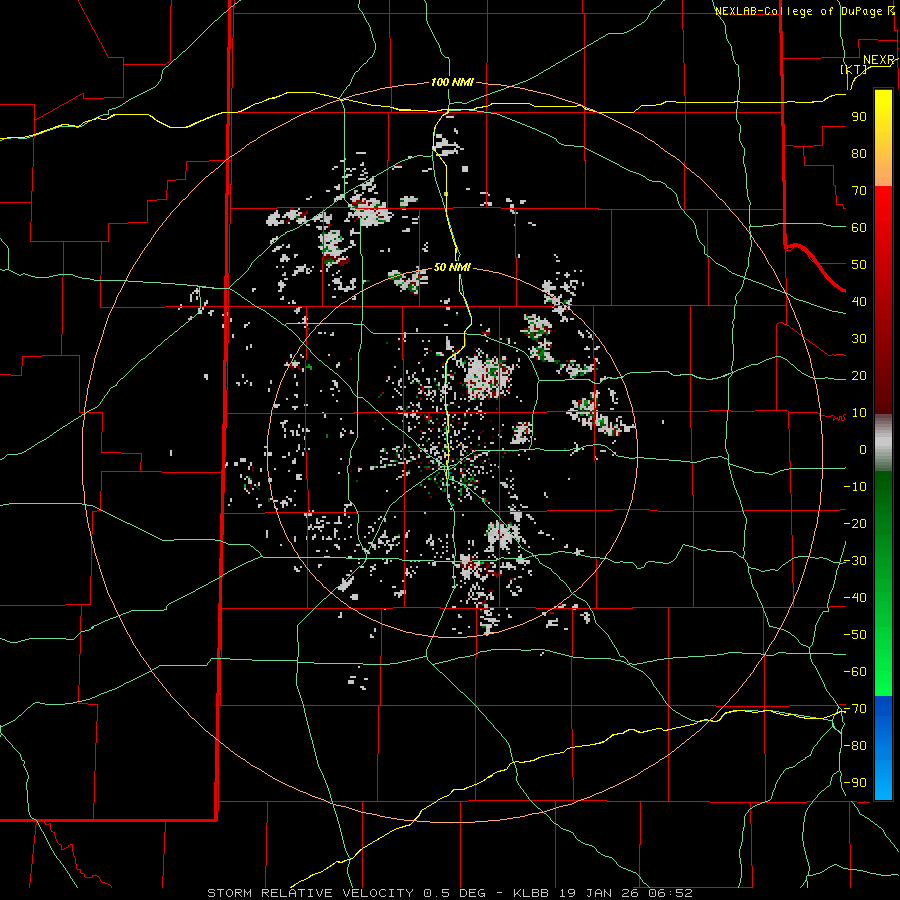Click the -90 value on velocity scale
The image size is (900, 900).
point(855,782)
